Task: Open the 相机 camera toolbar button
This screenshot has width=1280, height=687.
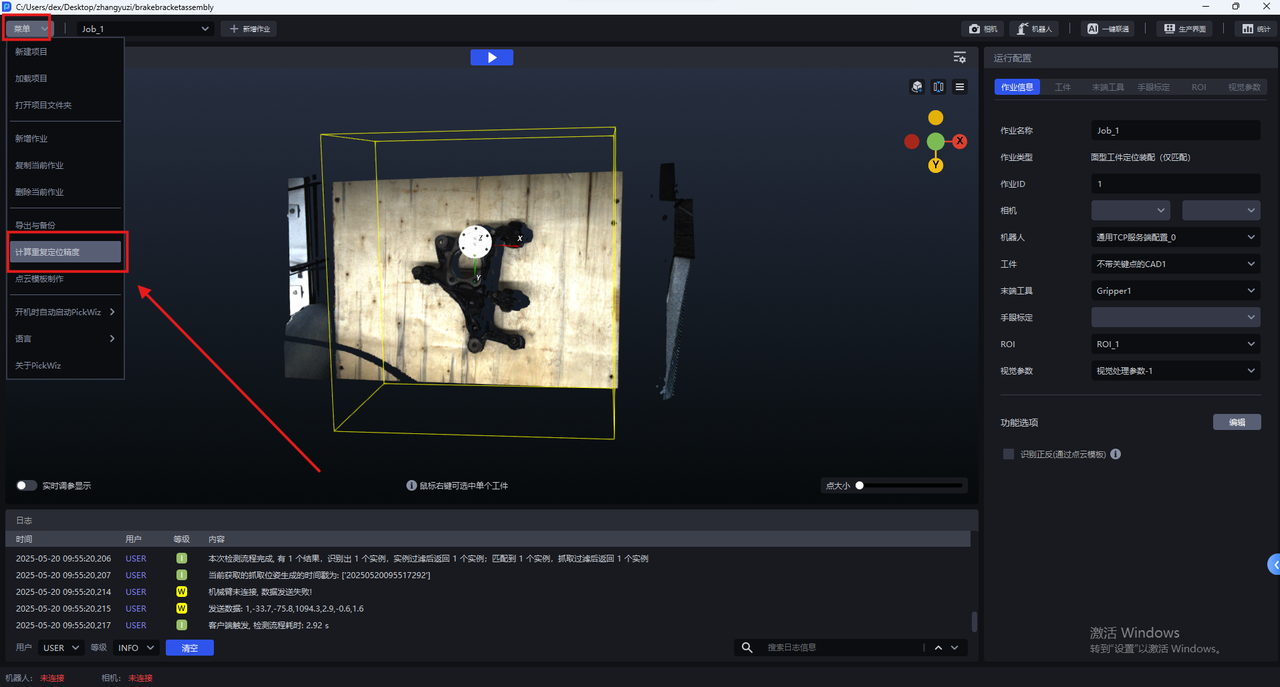Action: click(981, 29)
